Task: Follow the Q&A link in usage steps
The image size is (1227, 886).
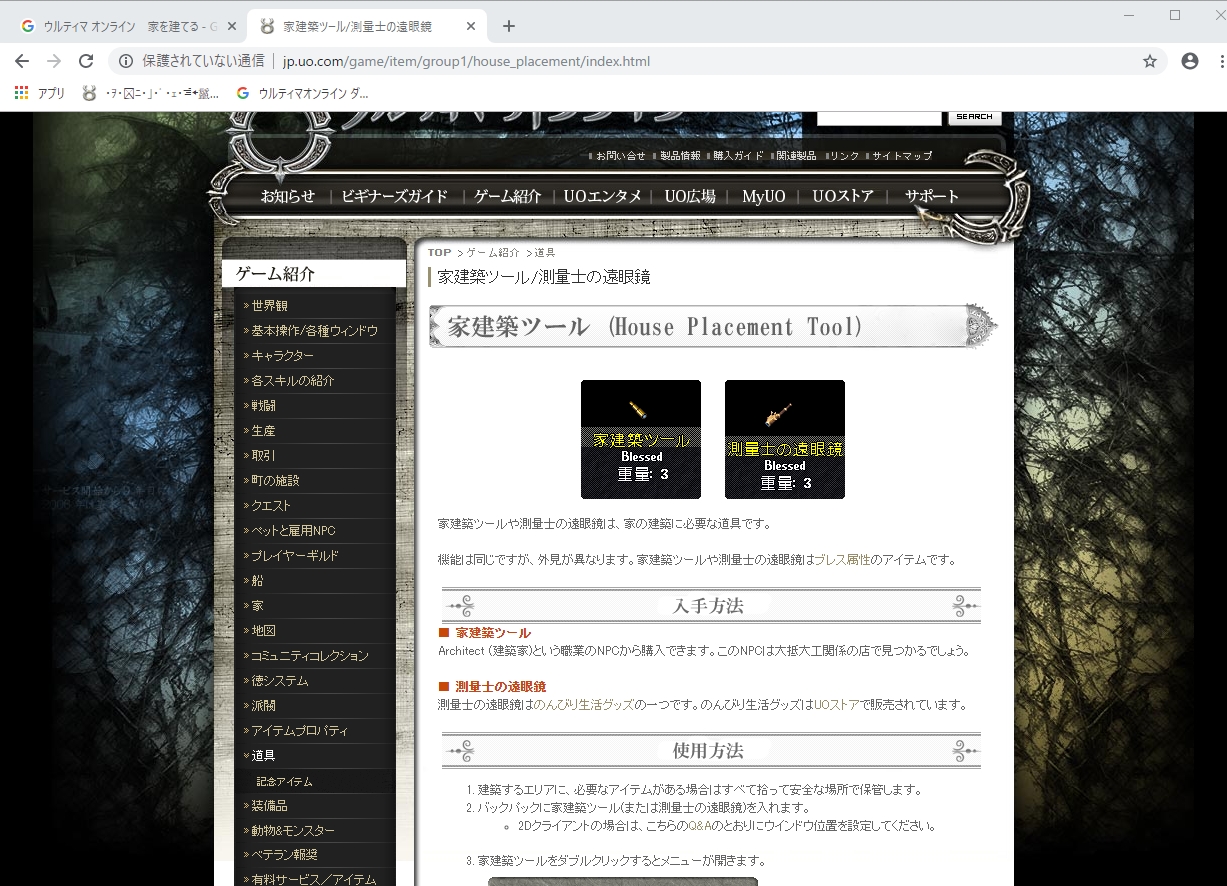Action: tap(701, 826)
